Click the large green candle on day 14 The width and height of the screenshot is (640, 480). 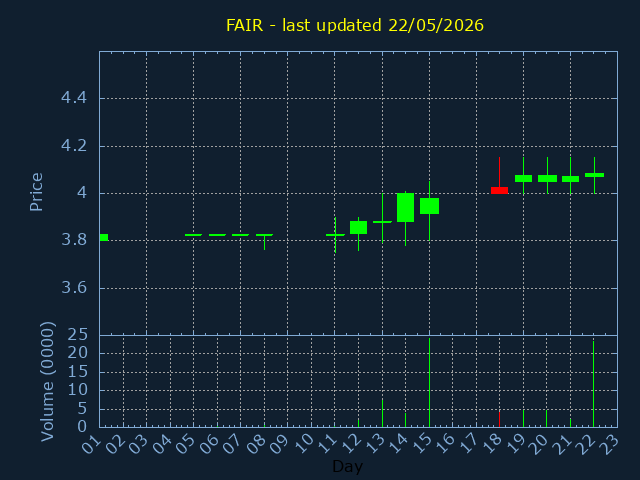click(x=405, y=207)
